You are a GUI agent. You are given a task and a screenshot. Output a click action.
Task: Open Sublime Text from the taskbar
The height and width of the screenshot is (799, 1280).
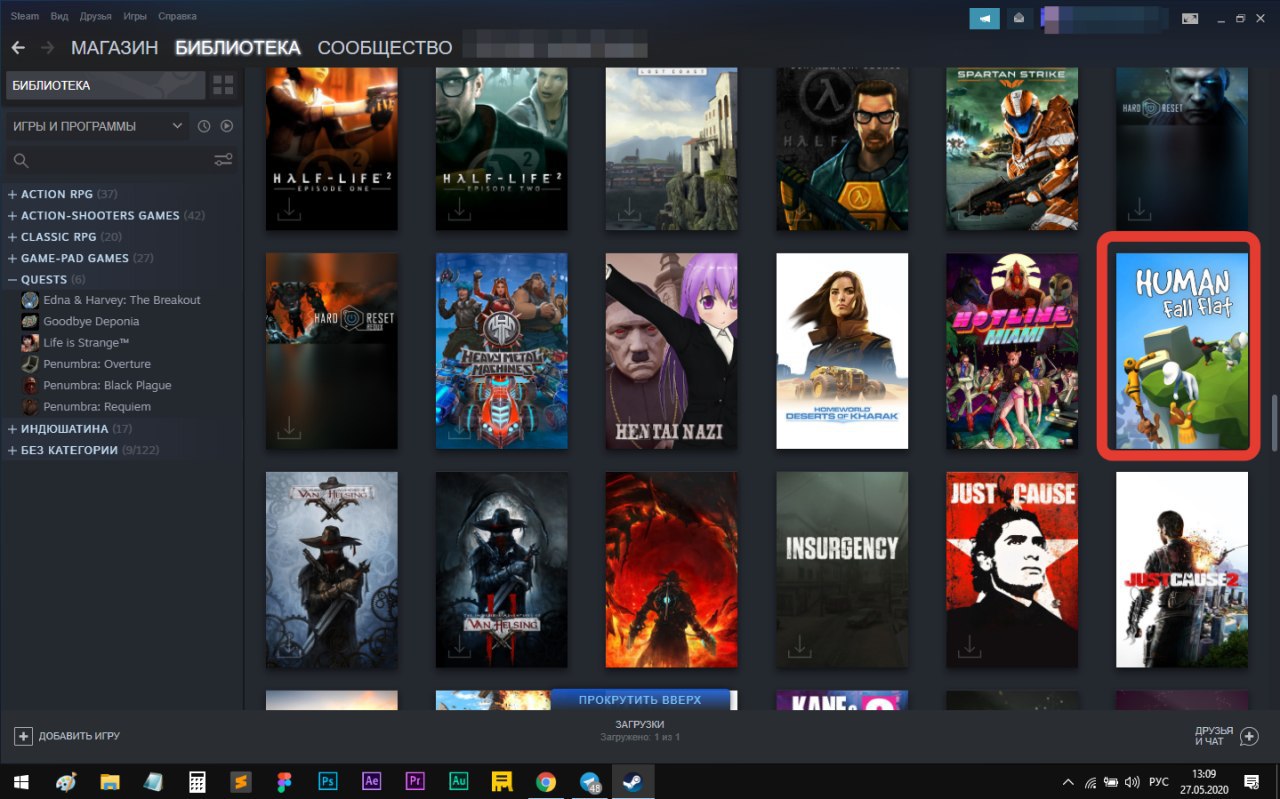(240, 781)
